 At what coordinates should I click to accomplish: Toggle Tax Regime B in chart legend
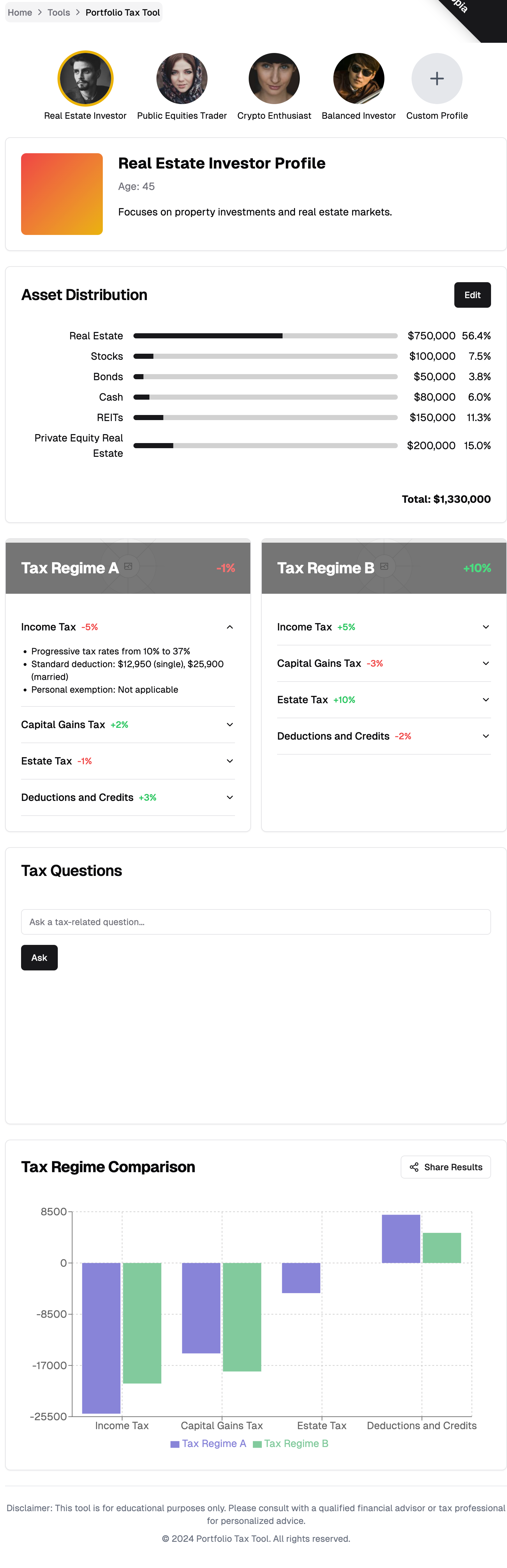tap(290, 1443)
